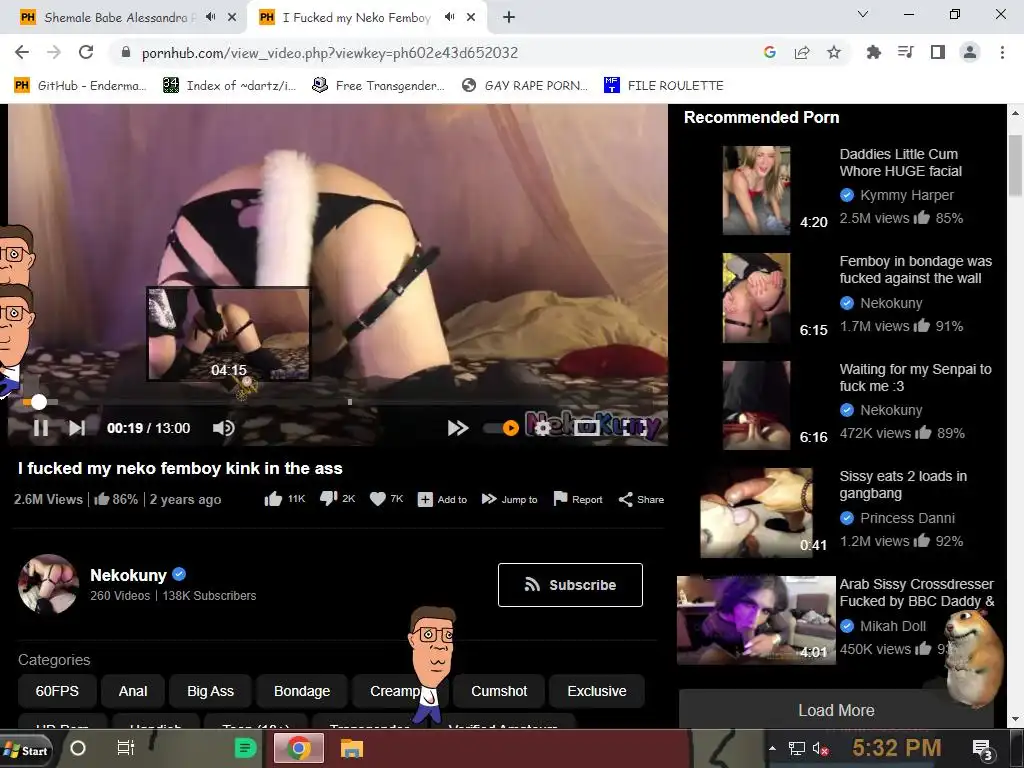Select the second, active tab
The image size is (1024, 768).
366,18
